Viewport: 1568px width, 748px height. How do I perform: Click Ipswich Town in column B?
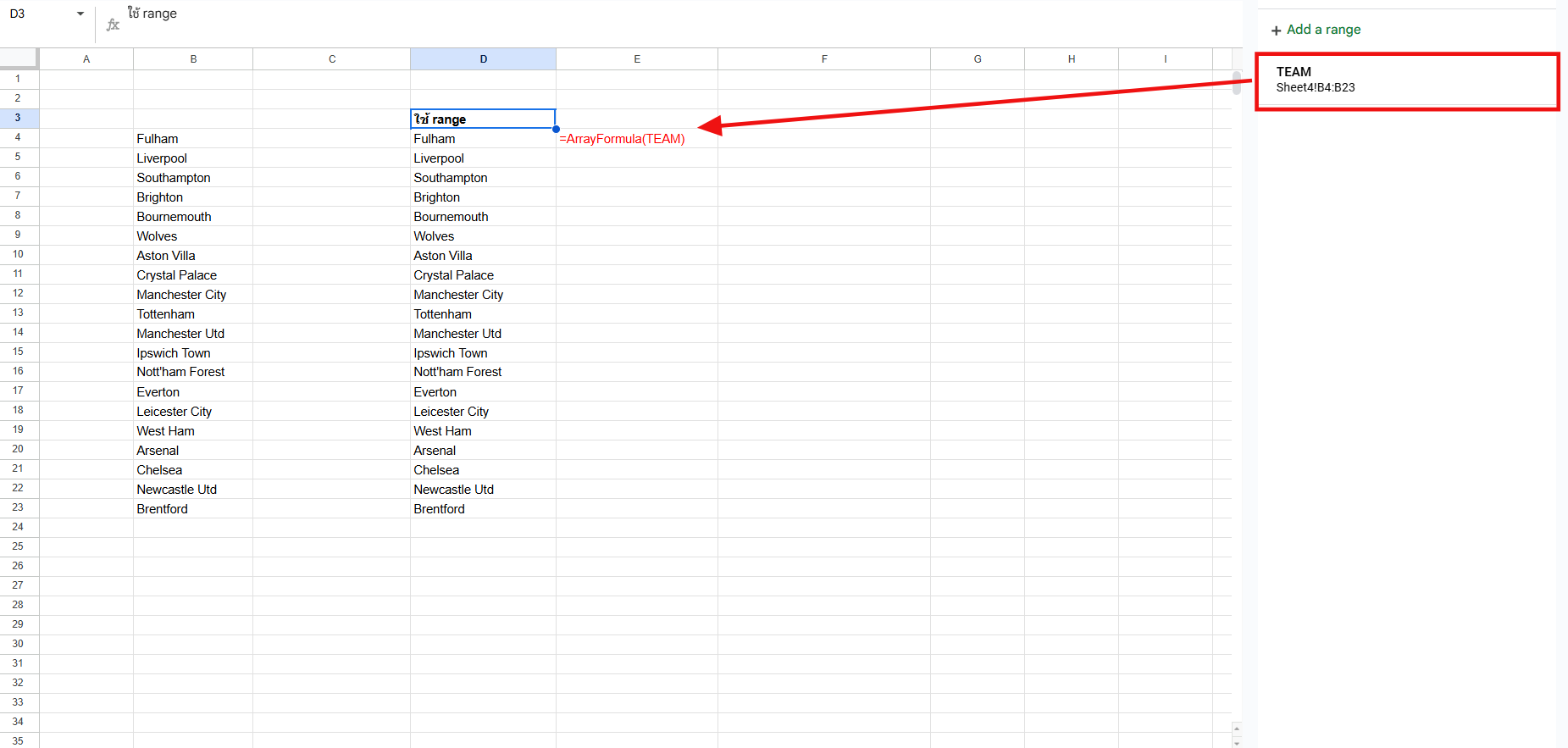[x=193, y=353]
